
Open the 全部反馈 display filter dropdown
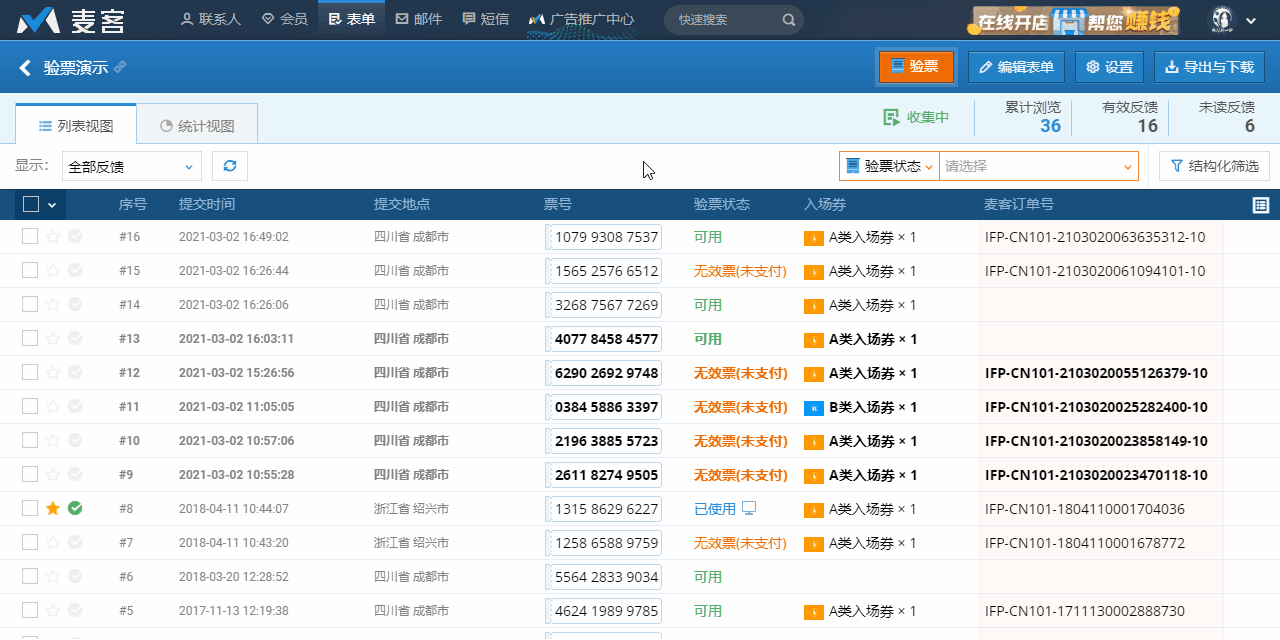click(132, 167)
